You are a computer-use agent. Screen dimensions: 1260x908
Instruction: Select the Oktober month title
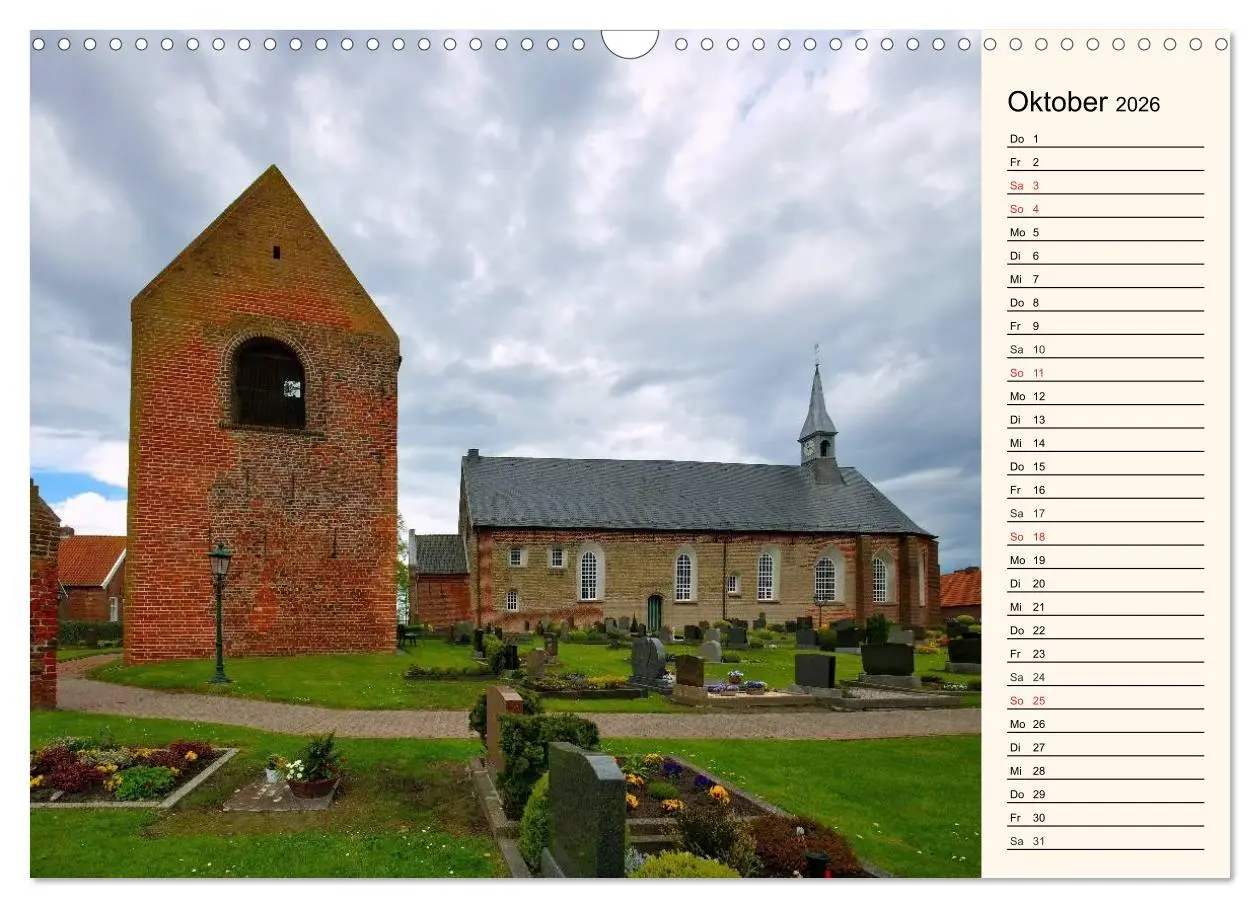point(1055,102)
